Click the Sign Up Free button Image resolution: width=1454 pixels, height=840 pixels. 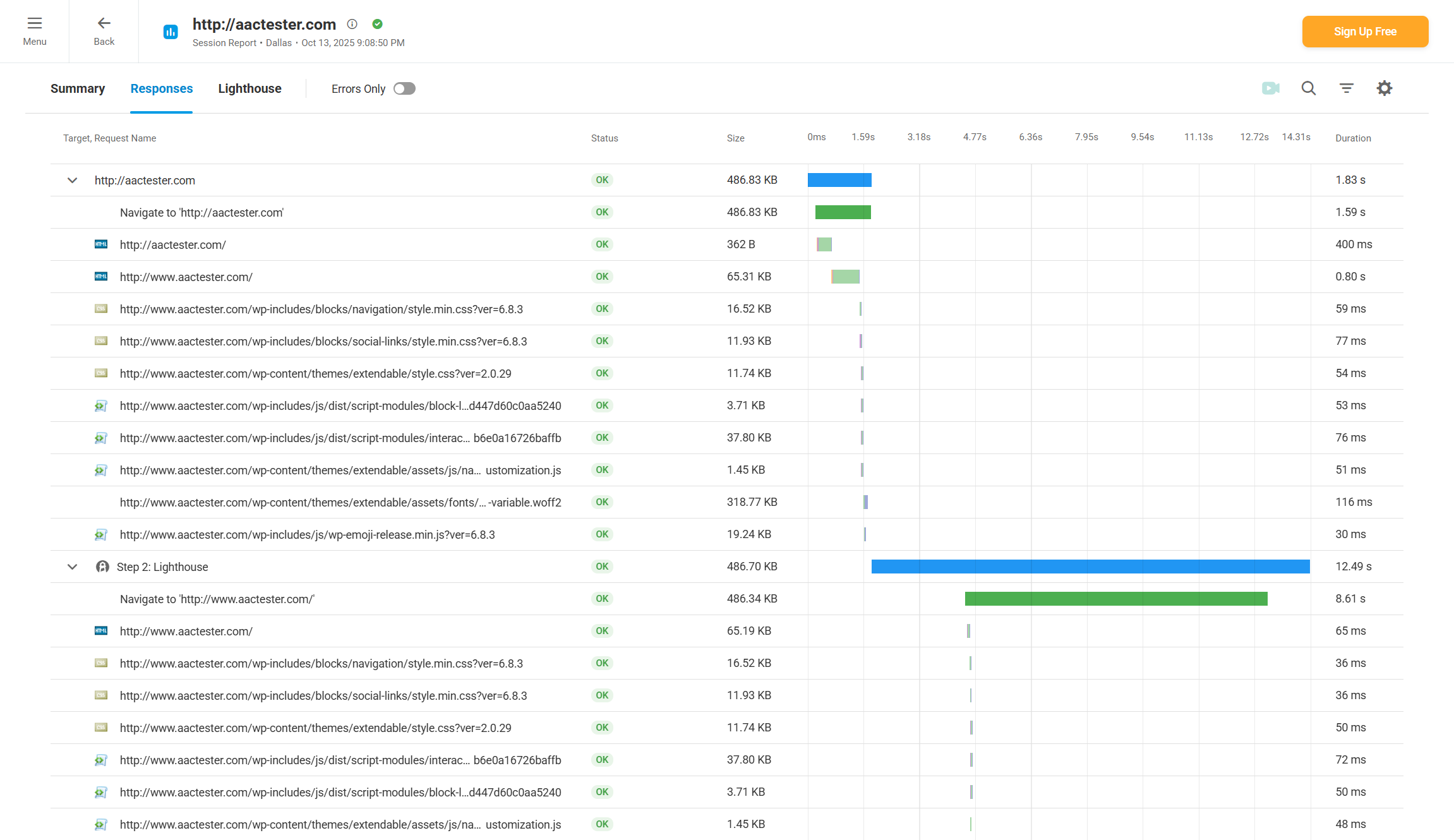click(x=1365, y=32)
